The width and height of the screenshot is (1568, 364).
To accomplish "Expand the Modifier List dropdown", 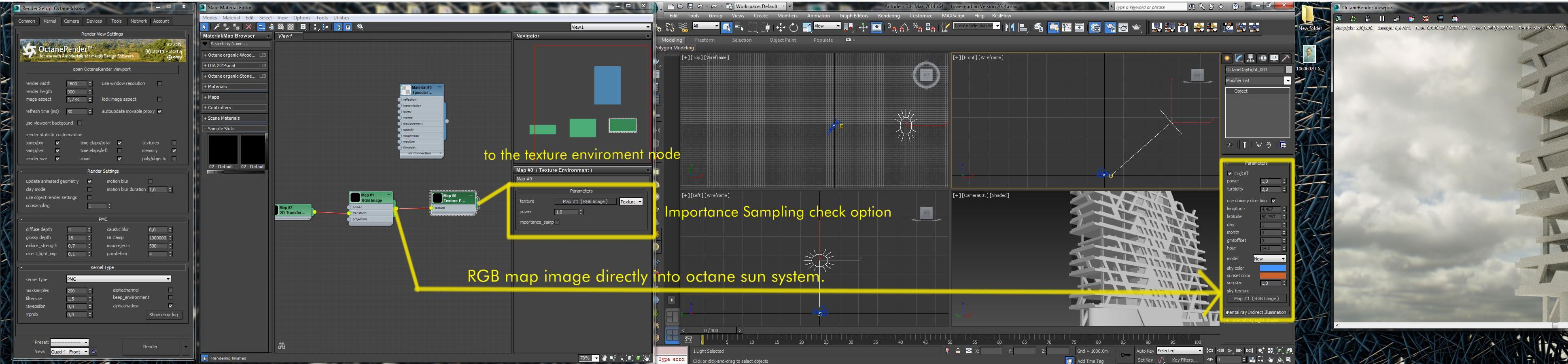I will [1258, 80].
